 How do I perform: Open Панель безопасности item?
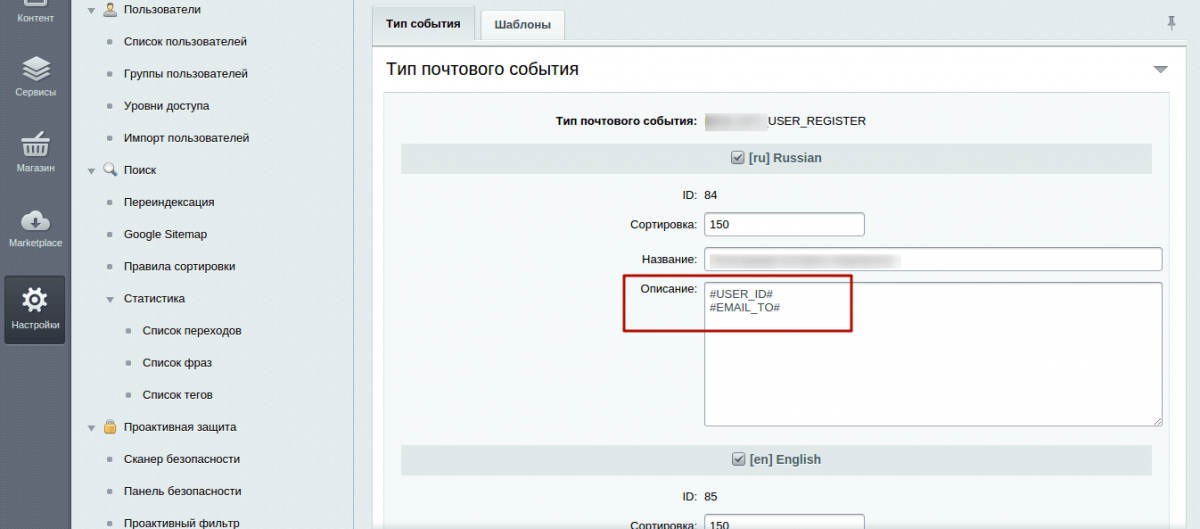183,491
